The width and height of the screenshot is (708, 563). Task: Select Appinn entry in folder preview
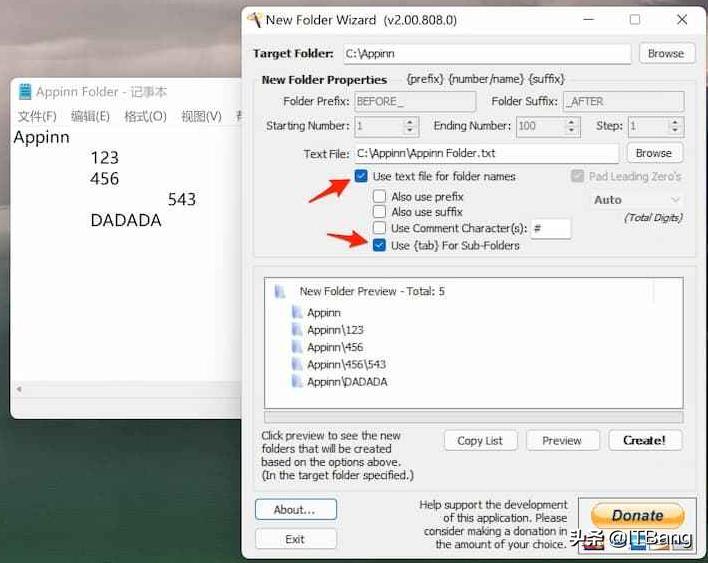tap(324, 312)
